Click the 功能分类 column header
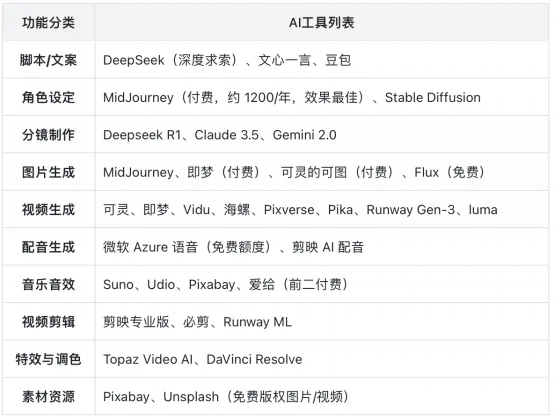Screen dimensions: 554x418 [48, 23]
